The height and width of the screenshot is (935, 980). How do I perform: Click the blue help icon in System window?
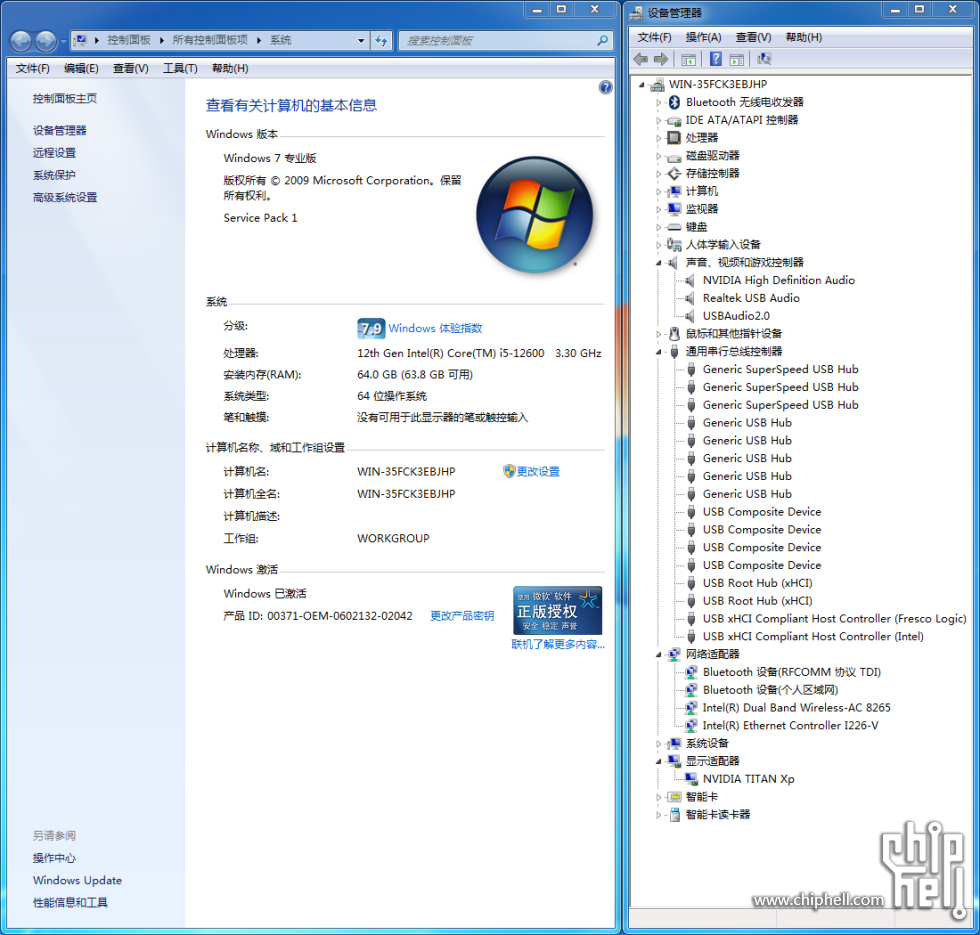(605, 87)
